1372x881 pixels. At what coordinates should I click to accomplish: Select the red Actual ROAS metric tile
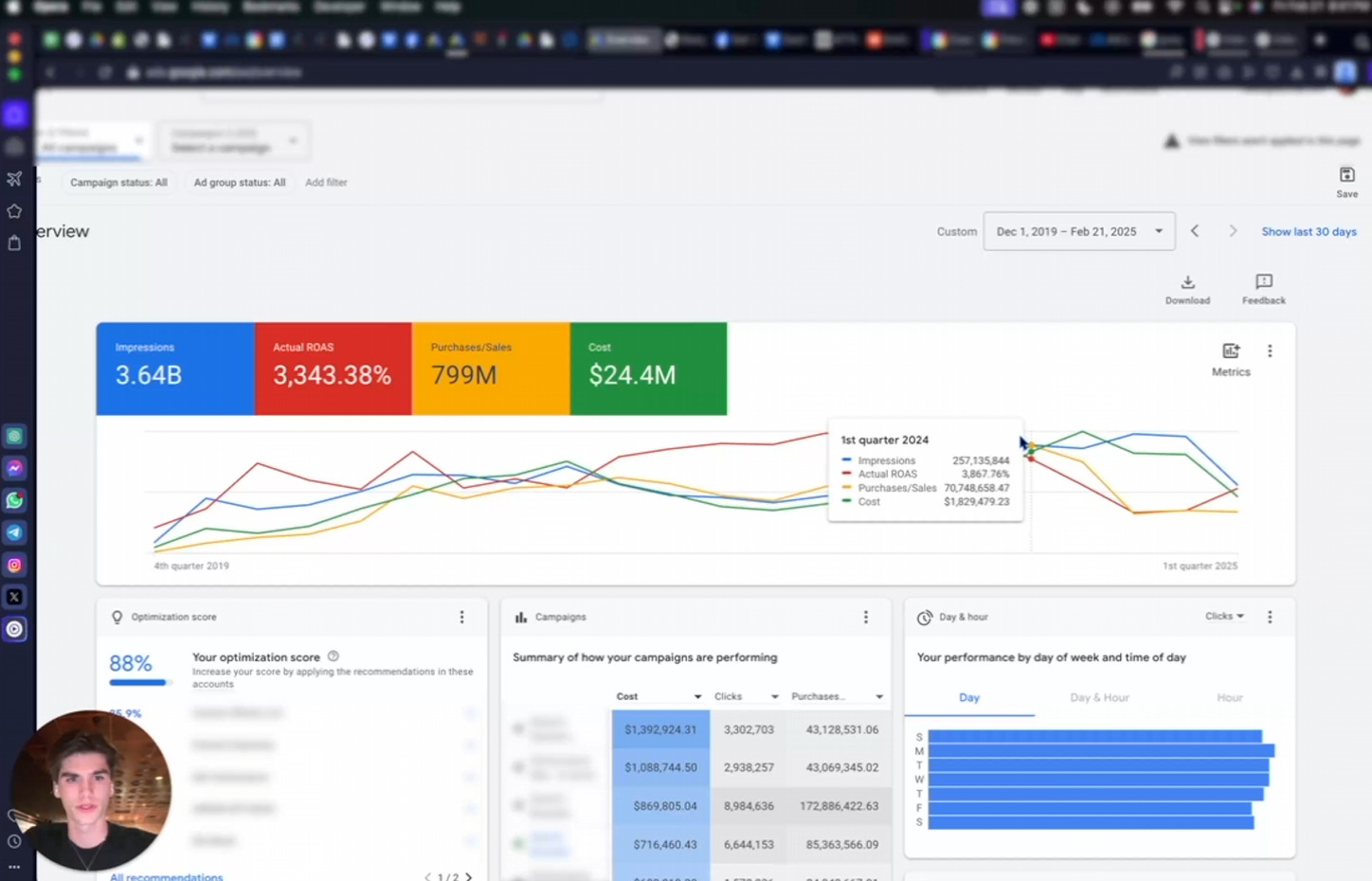pyautogui.click(x=333, y=369)
